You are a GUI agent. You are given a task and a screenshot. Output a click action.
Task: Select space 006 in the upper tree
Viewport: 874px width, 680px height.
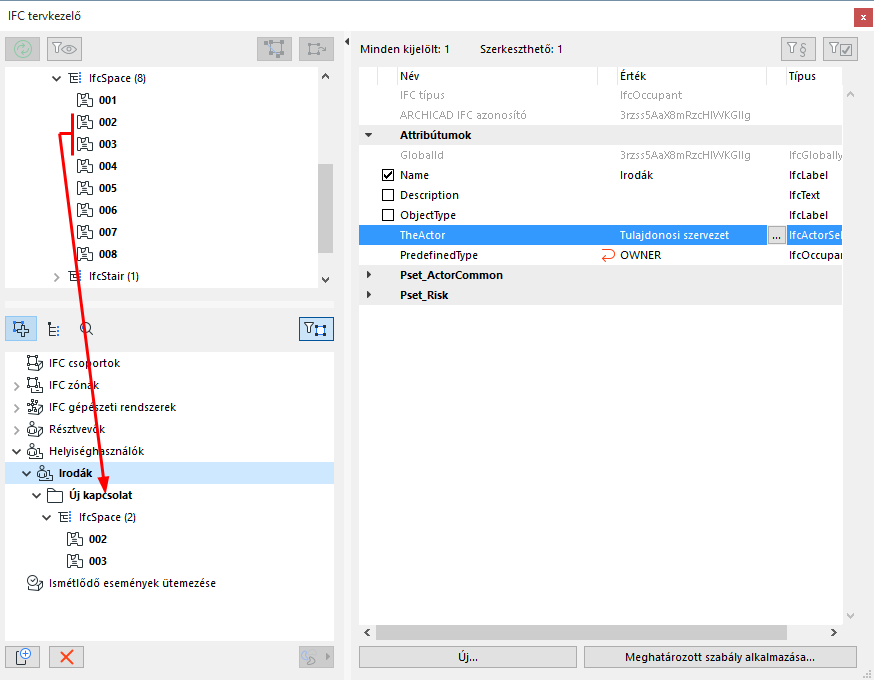(x=108, y=210)
